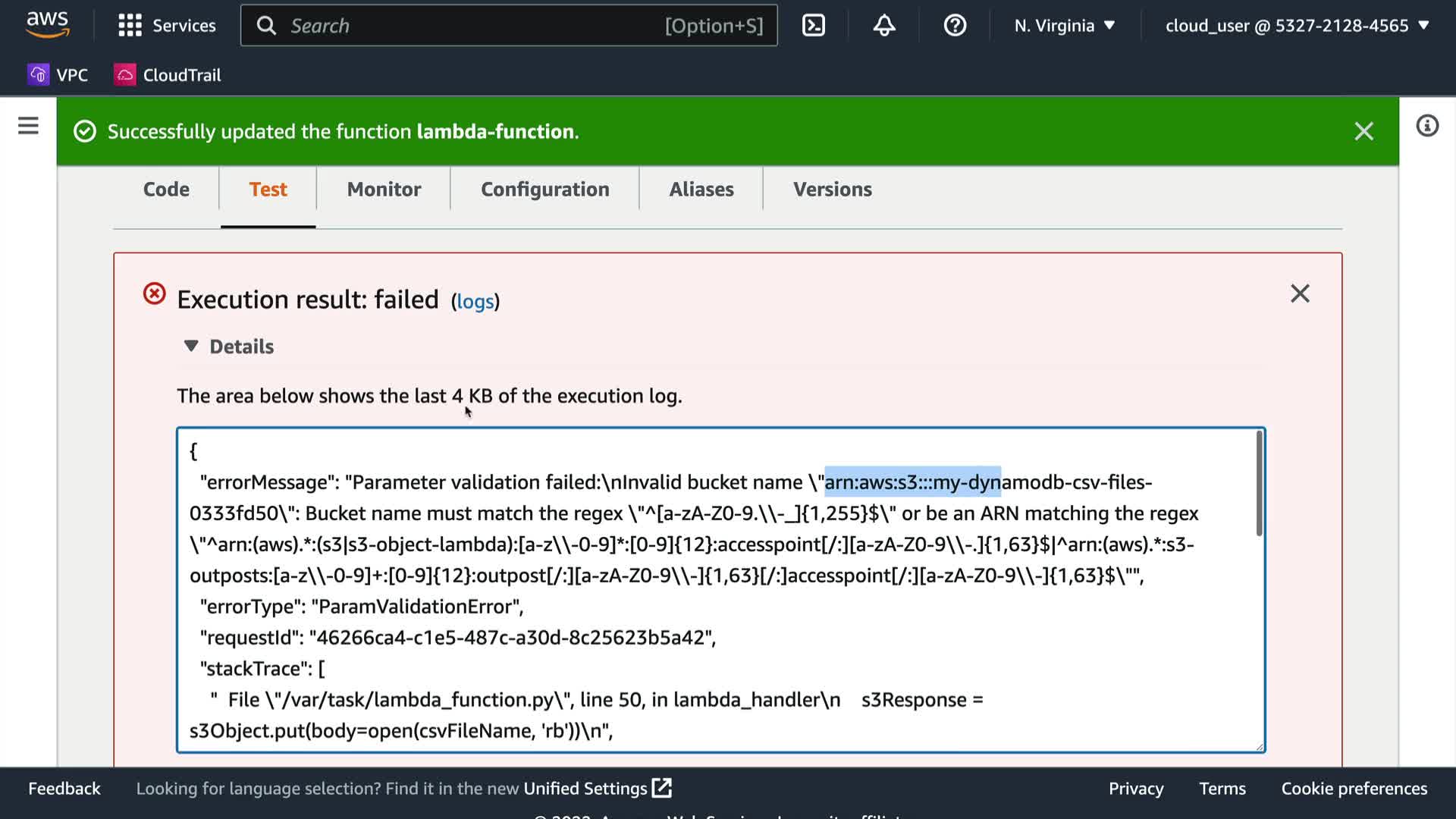
Task: Open the CloudTrail shortcut in favorites bar
Action: point(168,75)
